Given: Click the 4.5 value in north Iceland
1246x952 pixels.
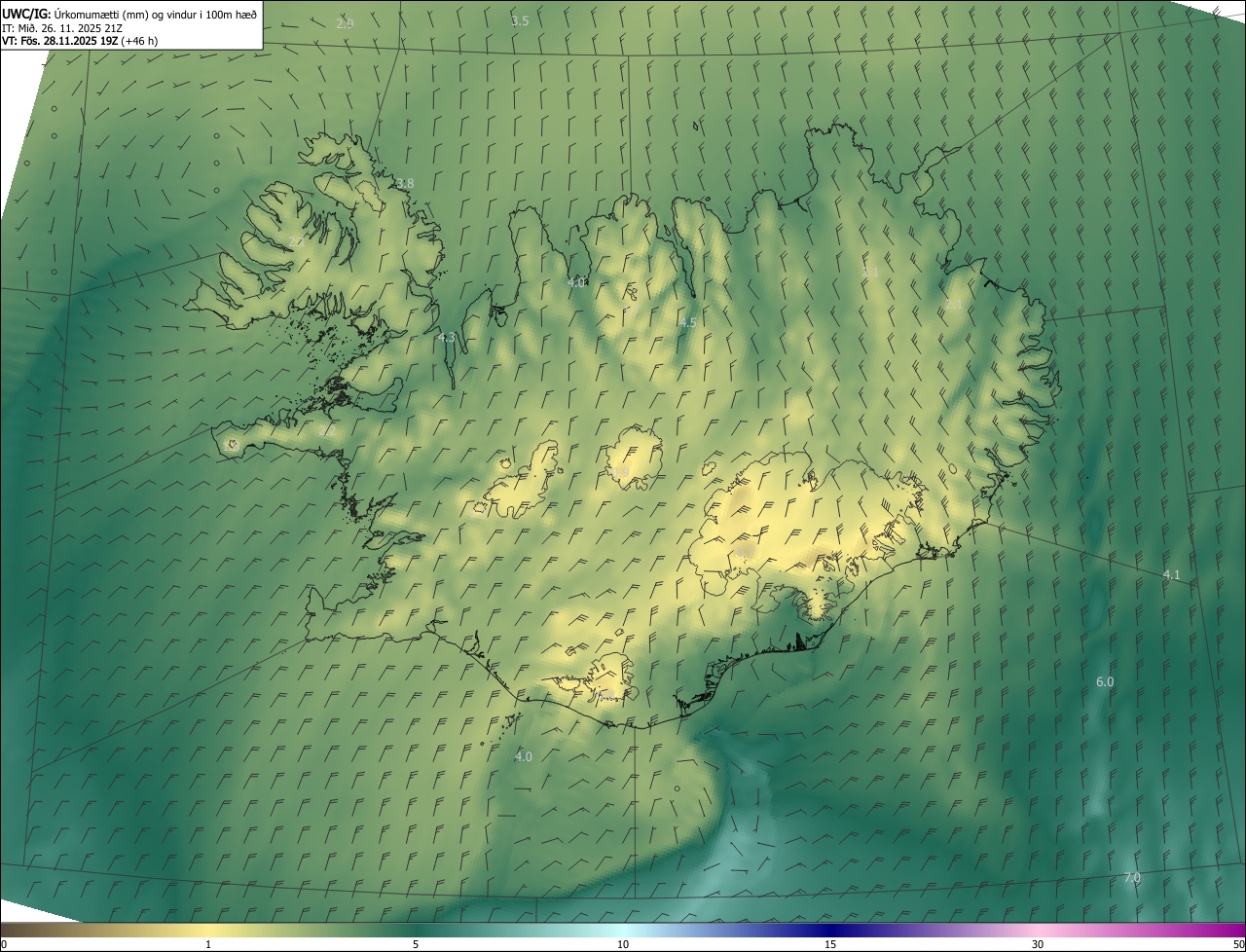Looking at the screenshot, I should [688, 322].
